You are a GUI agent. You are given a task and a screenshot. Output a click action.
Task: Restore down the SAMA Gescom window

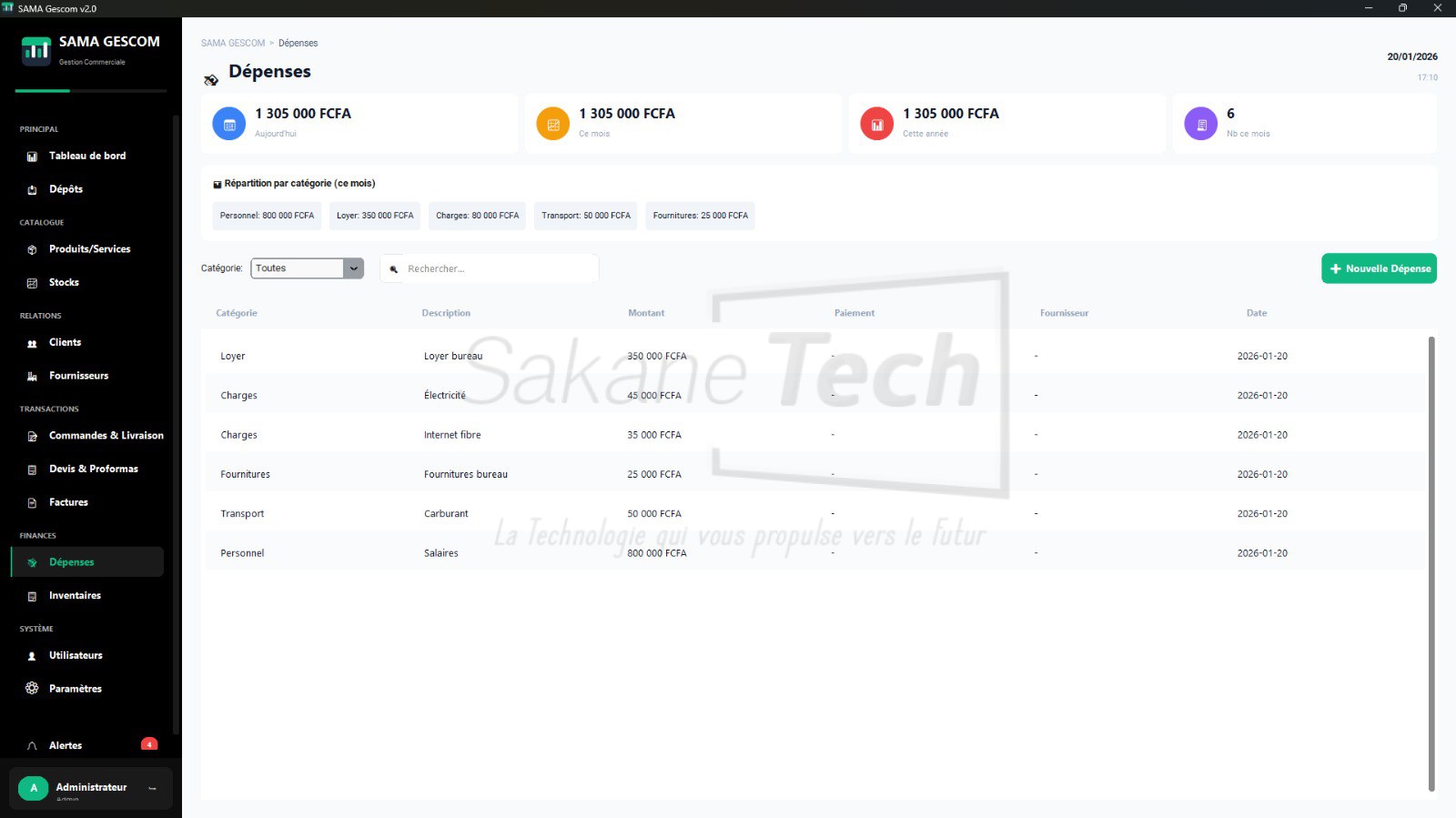1402,8
